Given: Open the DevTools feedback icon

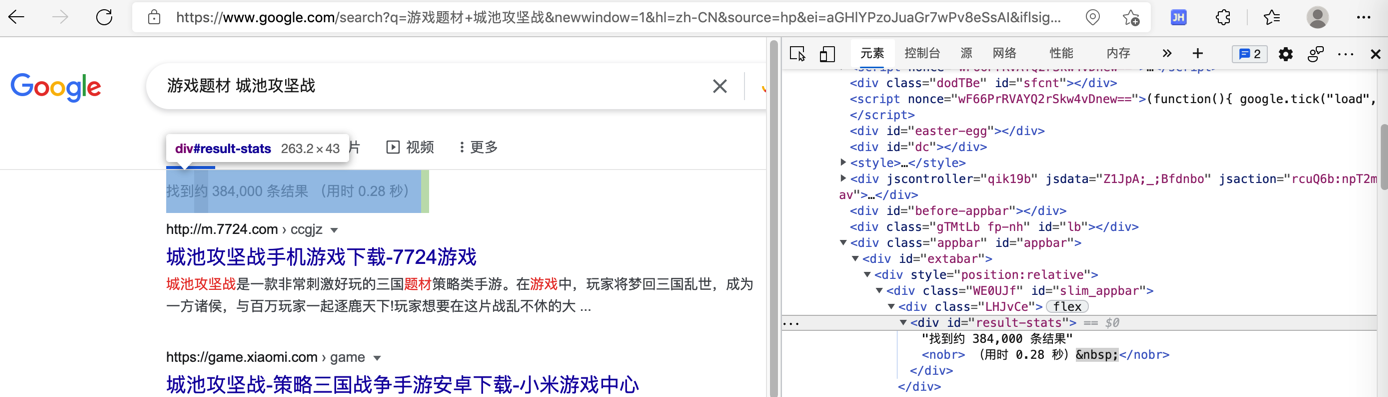Looking at the screenshot, I should coord(1316,54).
